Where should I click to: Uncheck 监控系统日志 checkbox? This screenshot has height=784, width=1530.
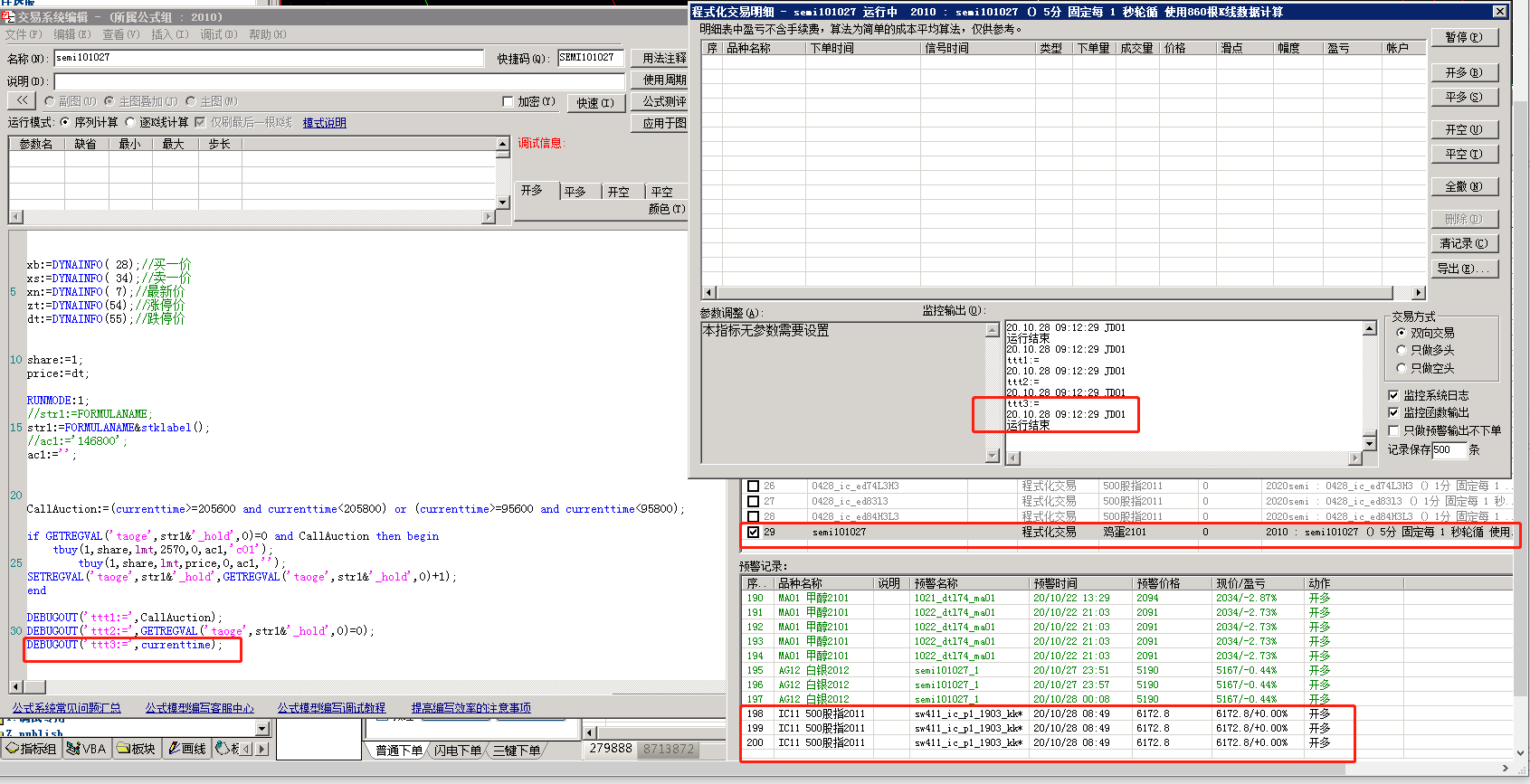1393,395
